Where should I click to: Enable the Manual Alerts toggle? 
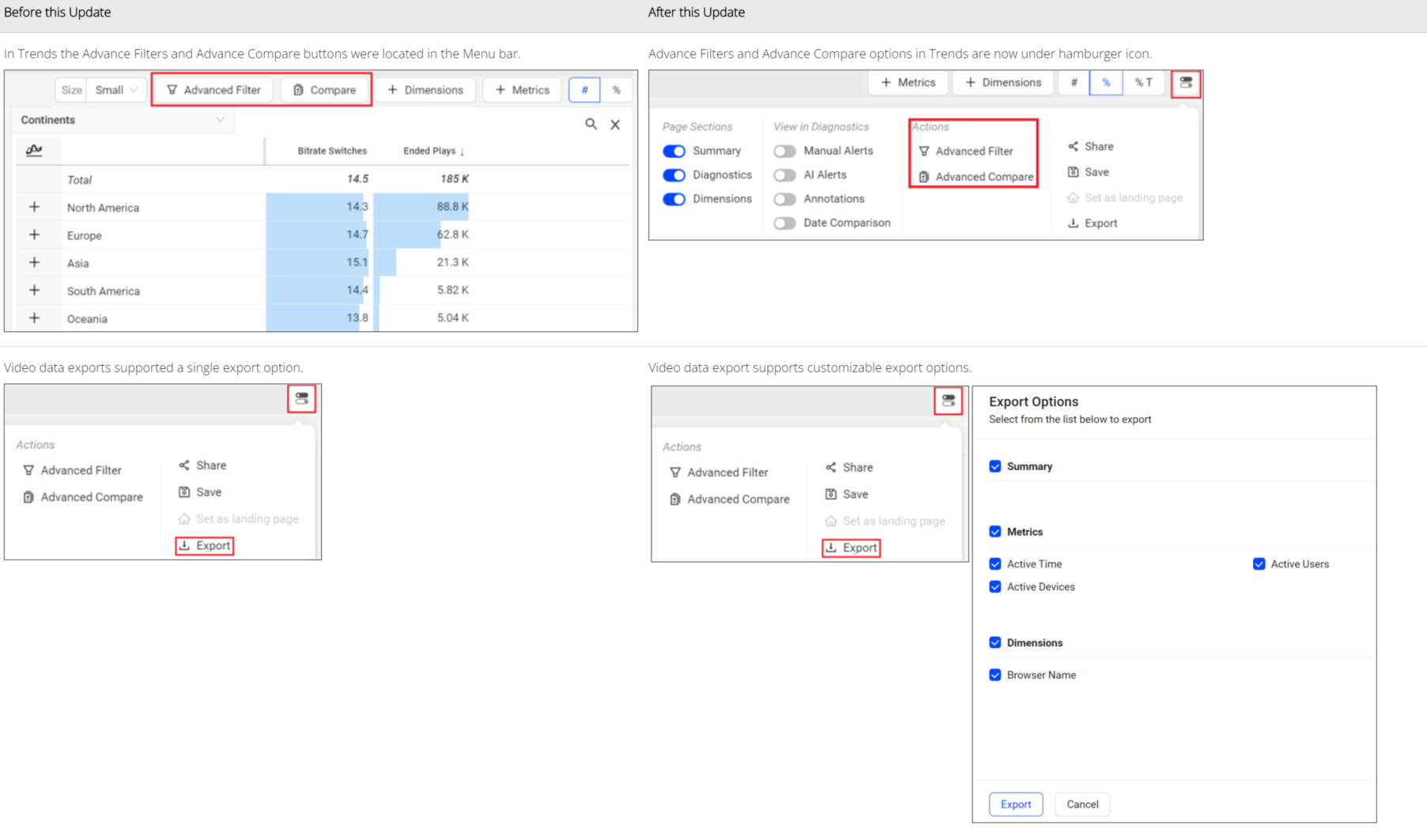coord(784,151)
